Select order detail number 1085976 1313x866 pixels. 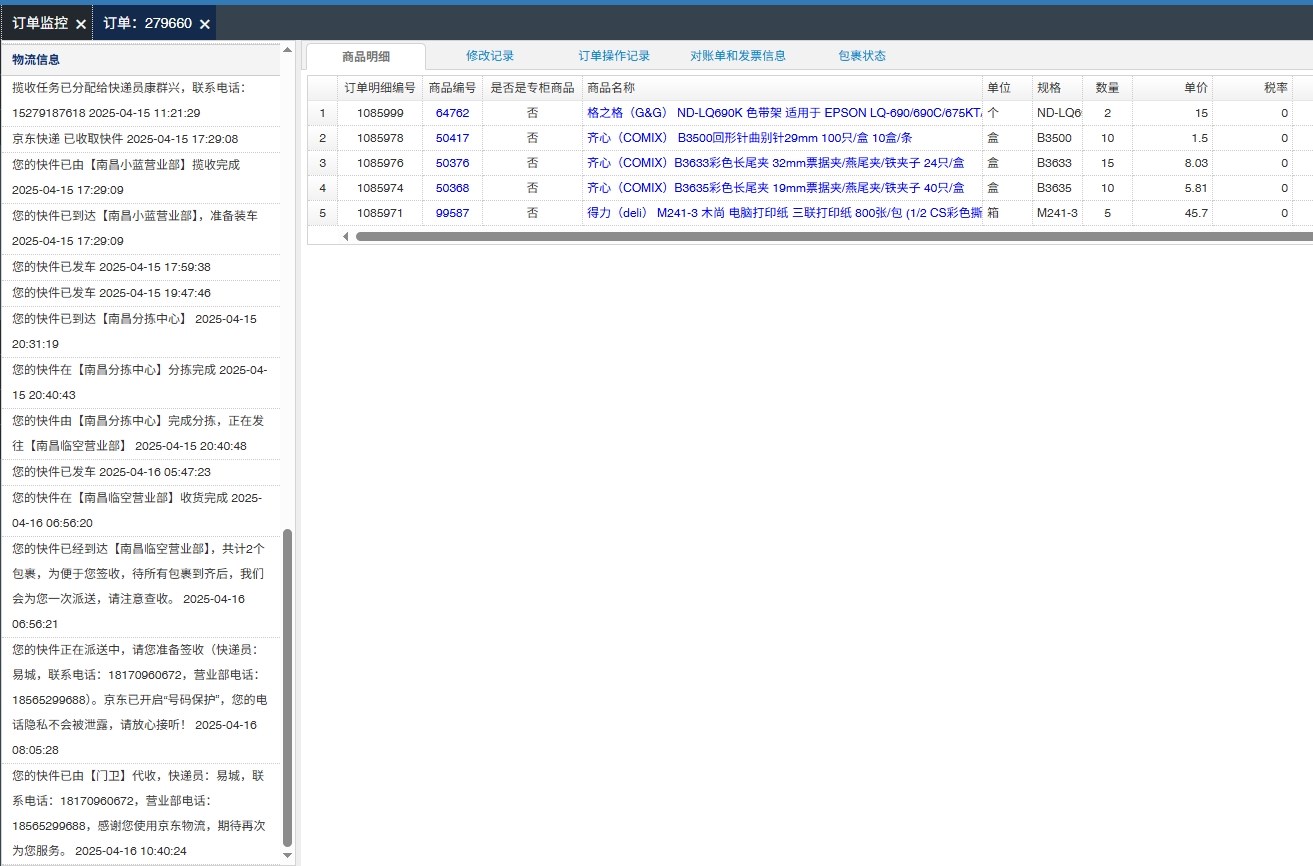click(x=380, y=163)
